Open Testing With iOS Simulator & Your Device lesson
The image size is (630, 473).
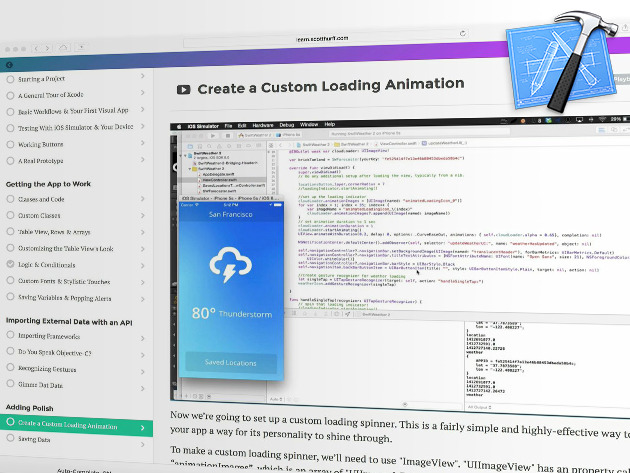(76, 127)
